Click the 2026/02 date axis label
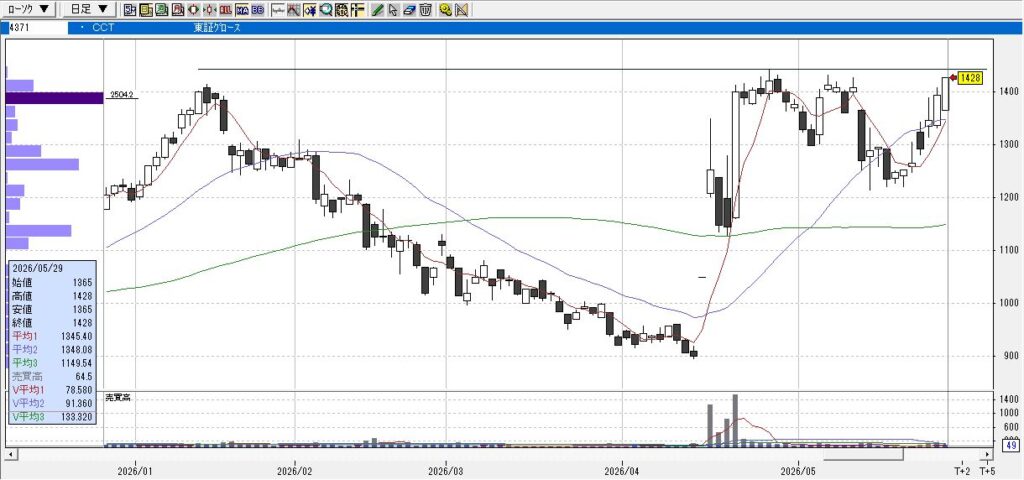 pos(295,470)
